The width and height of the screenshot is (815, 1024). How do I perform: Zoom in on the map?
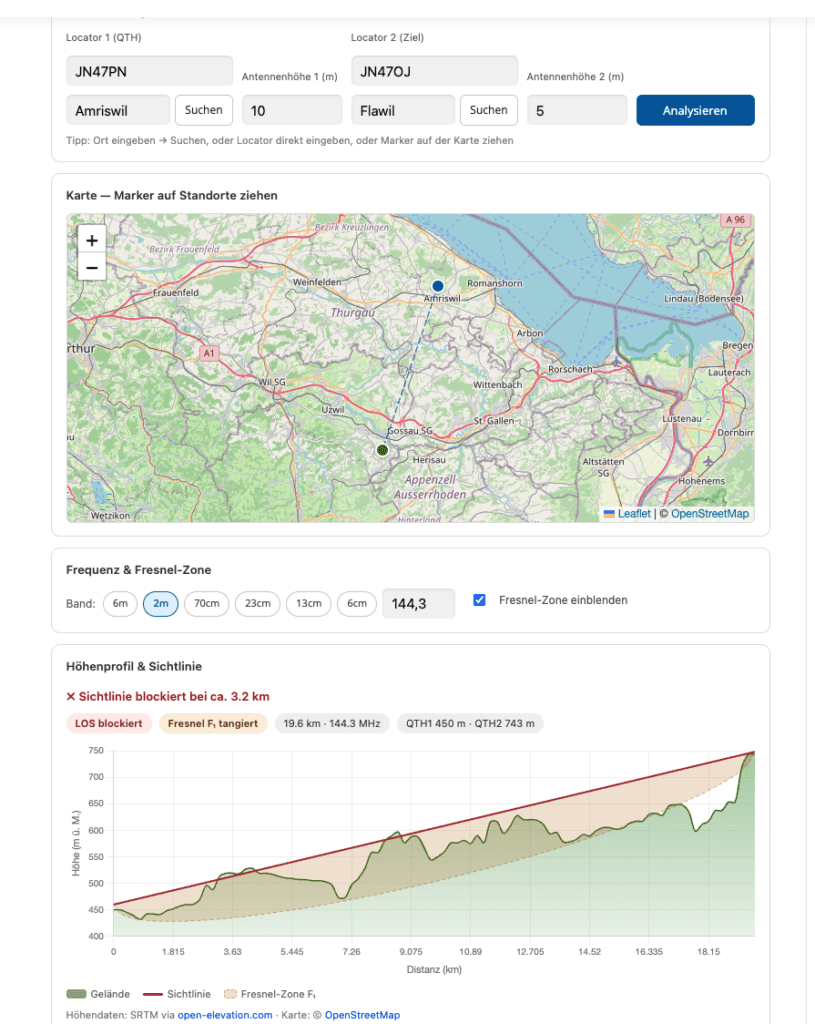(92, 240)
